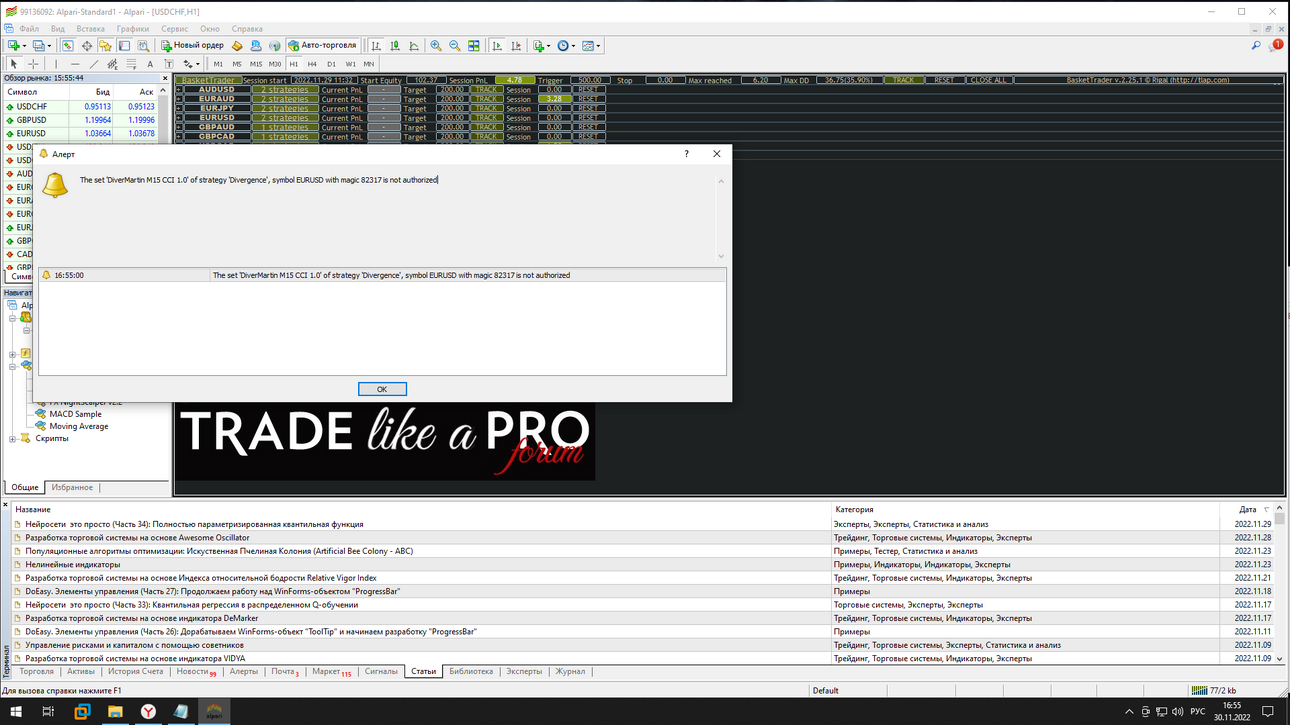Select the crosshair tool

tap(33, 64)
